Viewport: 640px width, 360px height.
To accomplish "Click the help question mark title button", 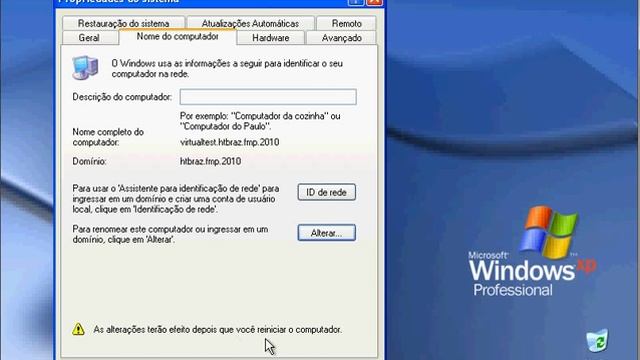I will [x=356, y=1].
